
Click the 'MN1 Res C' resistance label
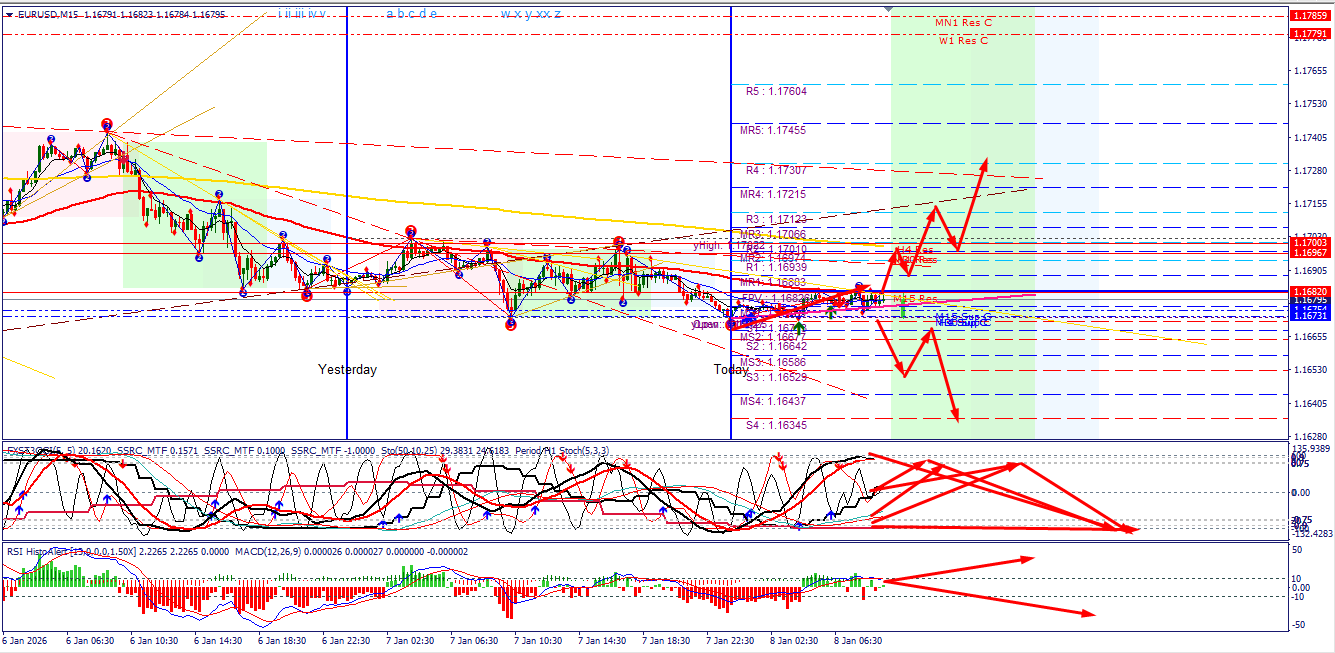(x=964, y=22)
